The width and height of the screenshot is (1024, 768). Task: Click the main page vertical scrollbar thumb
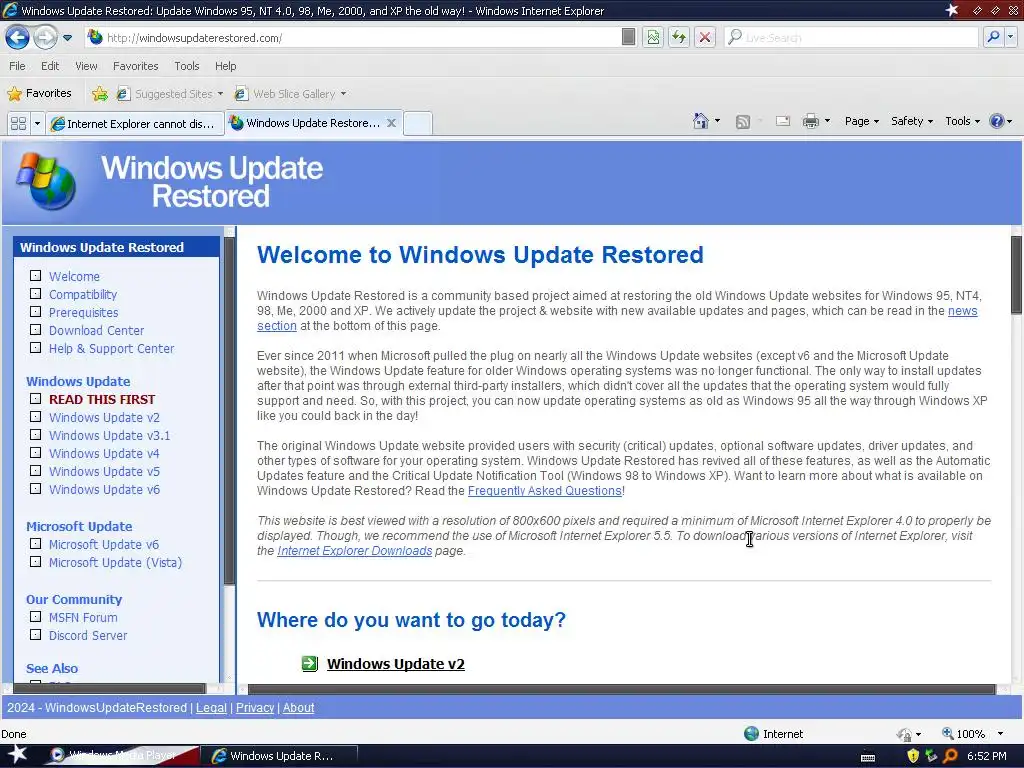[x=1016, y=275]
